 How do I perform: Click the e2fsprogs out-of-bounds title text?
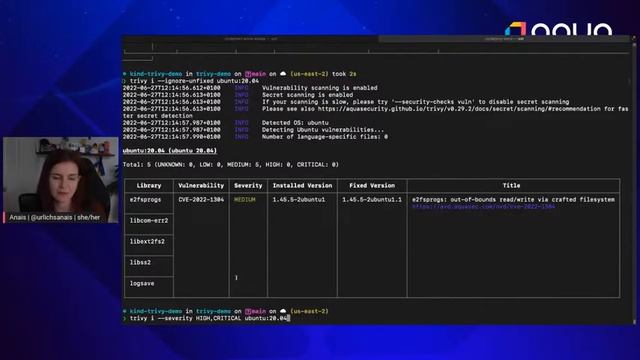(x=513, y=200)
